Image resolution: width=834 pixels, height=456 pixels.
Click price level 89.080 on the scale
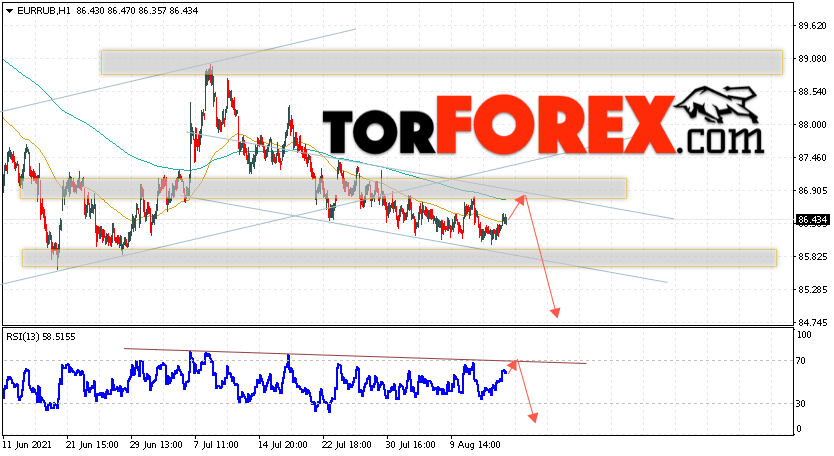tap(812, 59)
